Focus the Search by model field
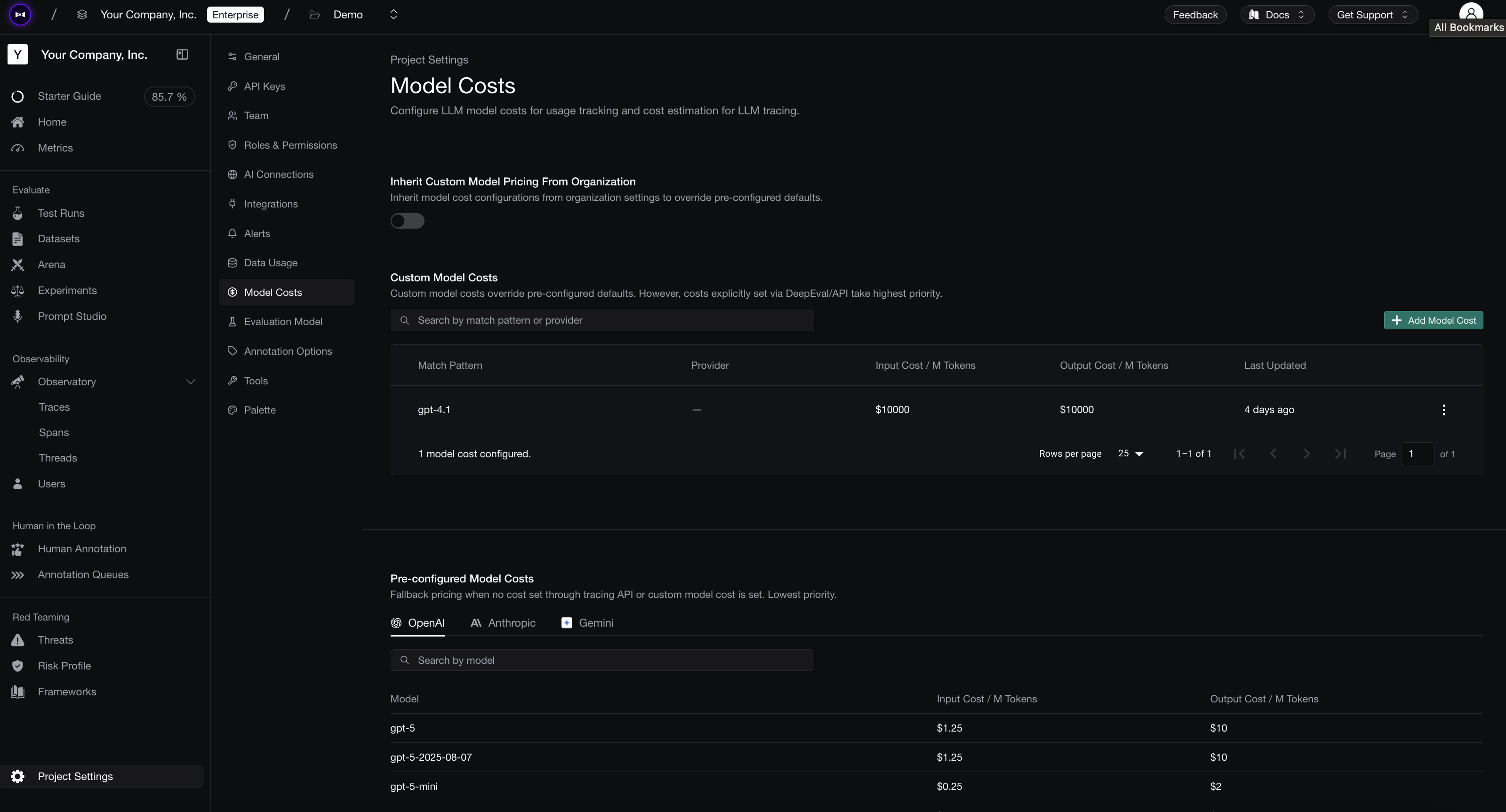This screenshot has width=1506, height=812. [x=602, y=661]
